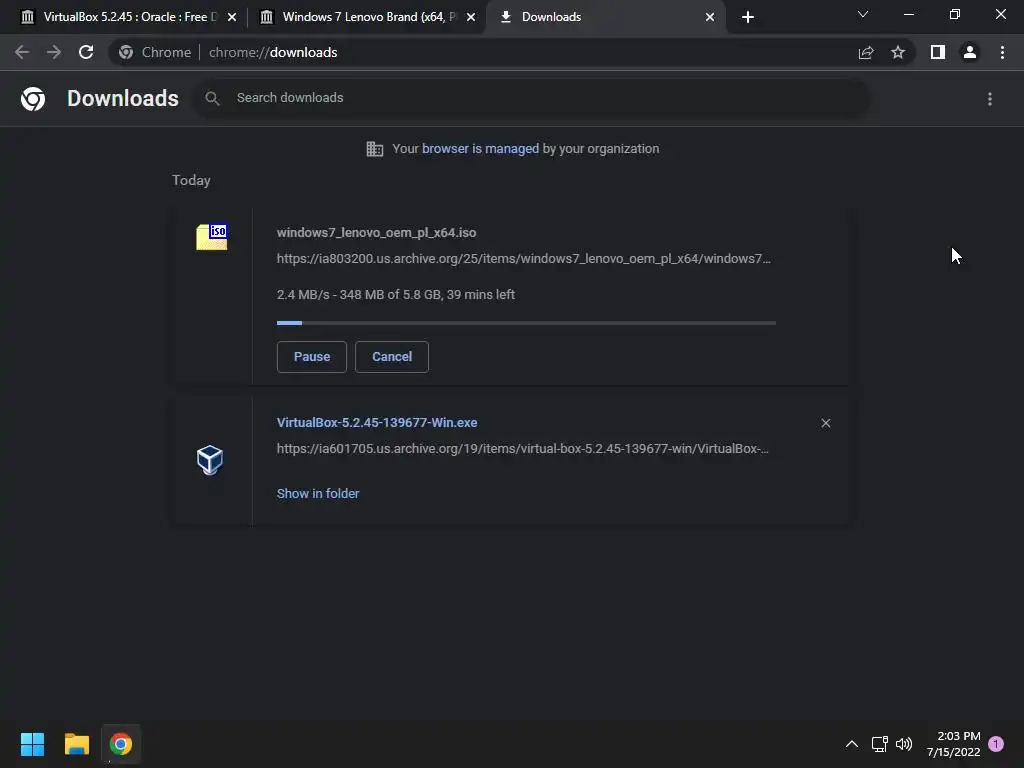
Task: Close the Downloads tab
Action: 710,17
